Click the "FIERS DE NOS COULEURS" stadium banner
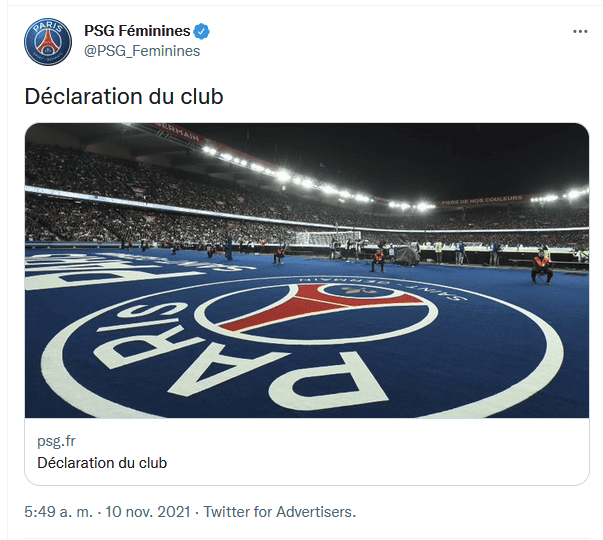Screen dimensions: 603x540 (482, 201)
